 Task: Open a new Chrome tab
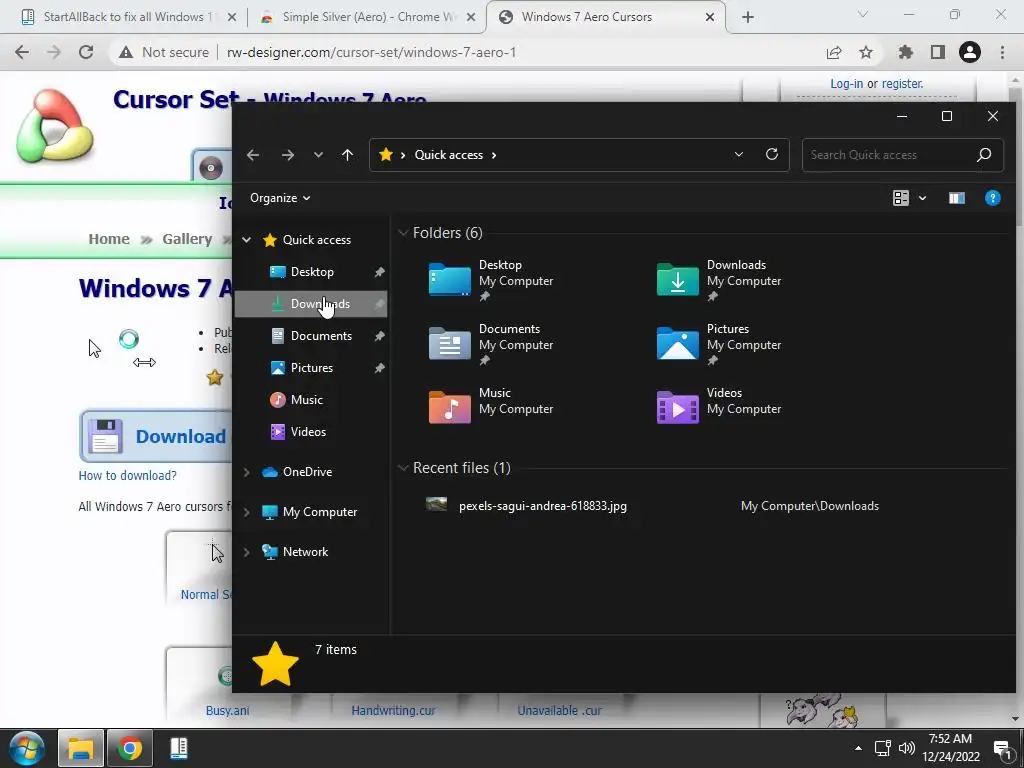point(748,18)
